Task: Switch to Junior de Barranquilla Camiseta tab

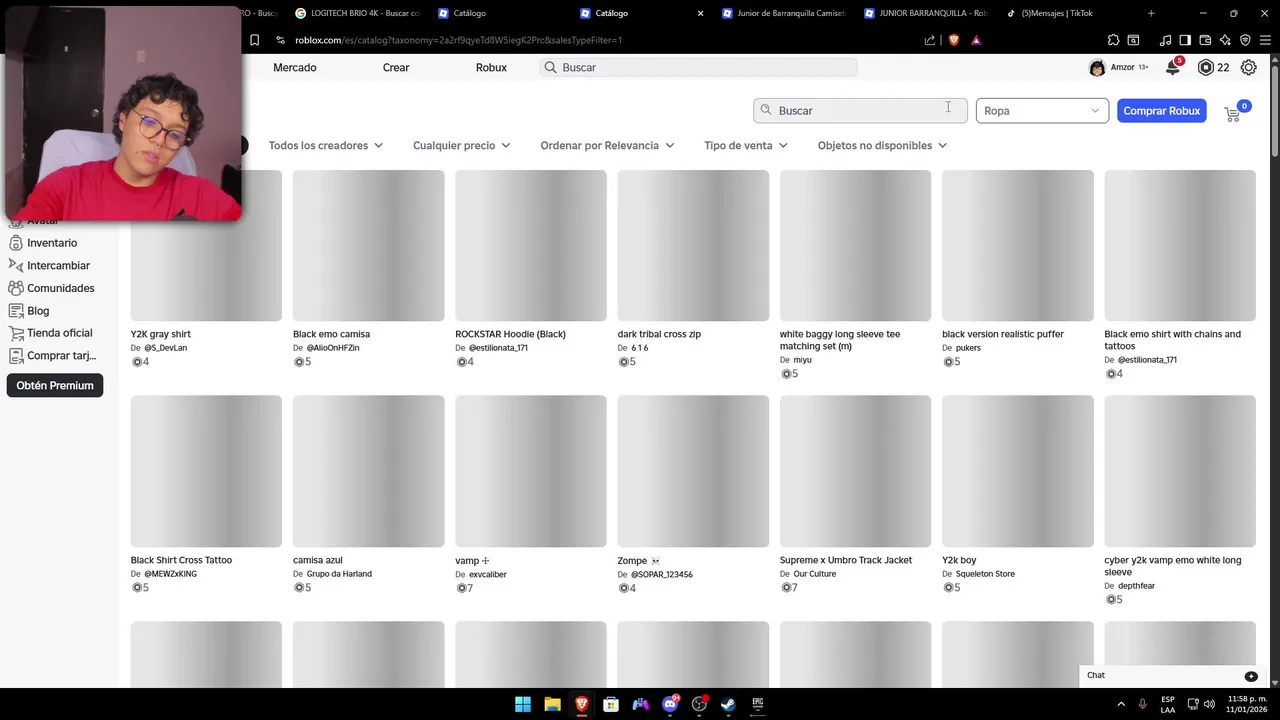Action: 783,13
